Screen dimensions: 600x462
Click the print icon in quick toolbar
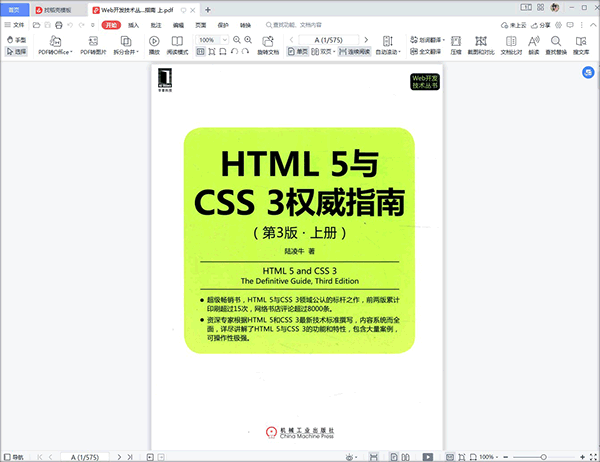pos(59,25)
